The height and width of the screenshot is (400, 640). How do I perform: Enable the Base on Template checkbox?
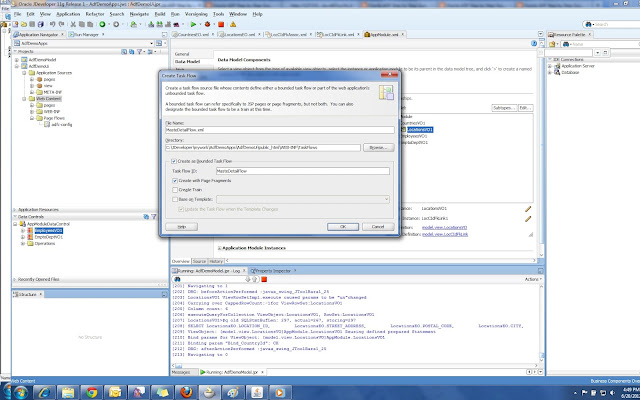click(175, 200)
